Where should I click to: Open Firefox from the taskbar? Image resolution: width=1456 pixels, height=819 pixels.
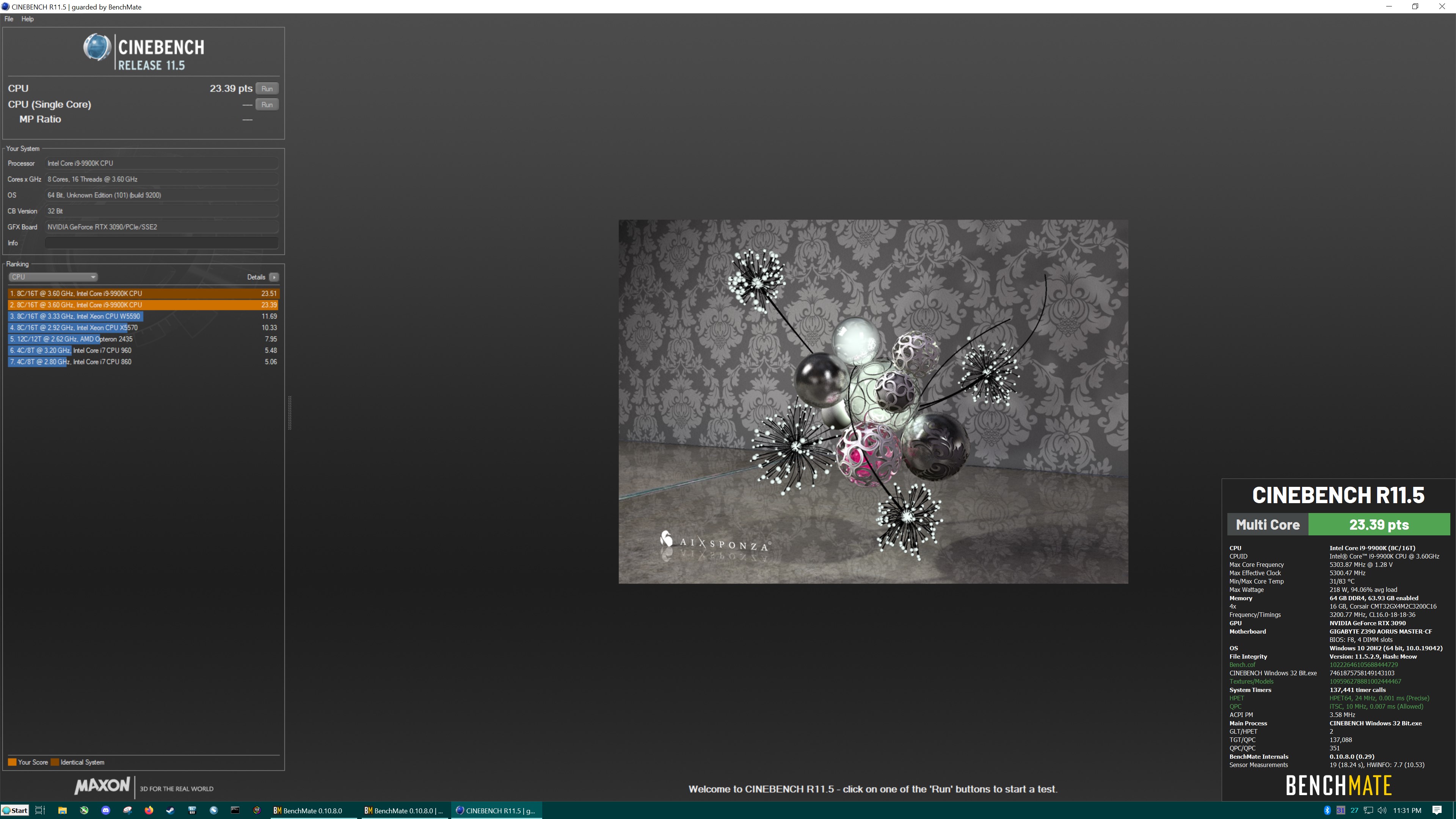[x=149, y=810]
